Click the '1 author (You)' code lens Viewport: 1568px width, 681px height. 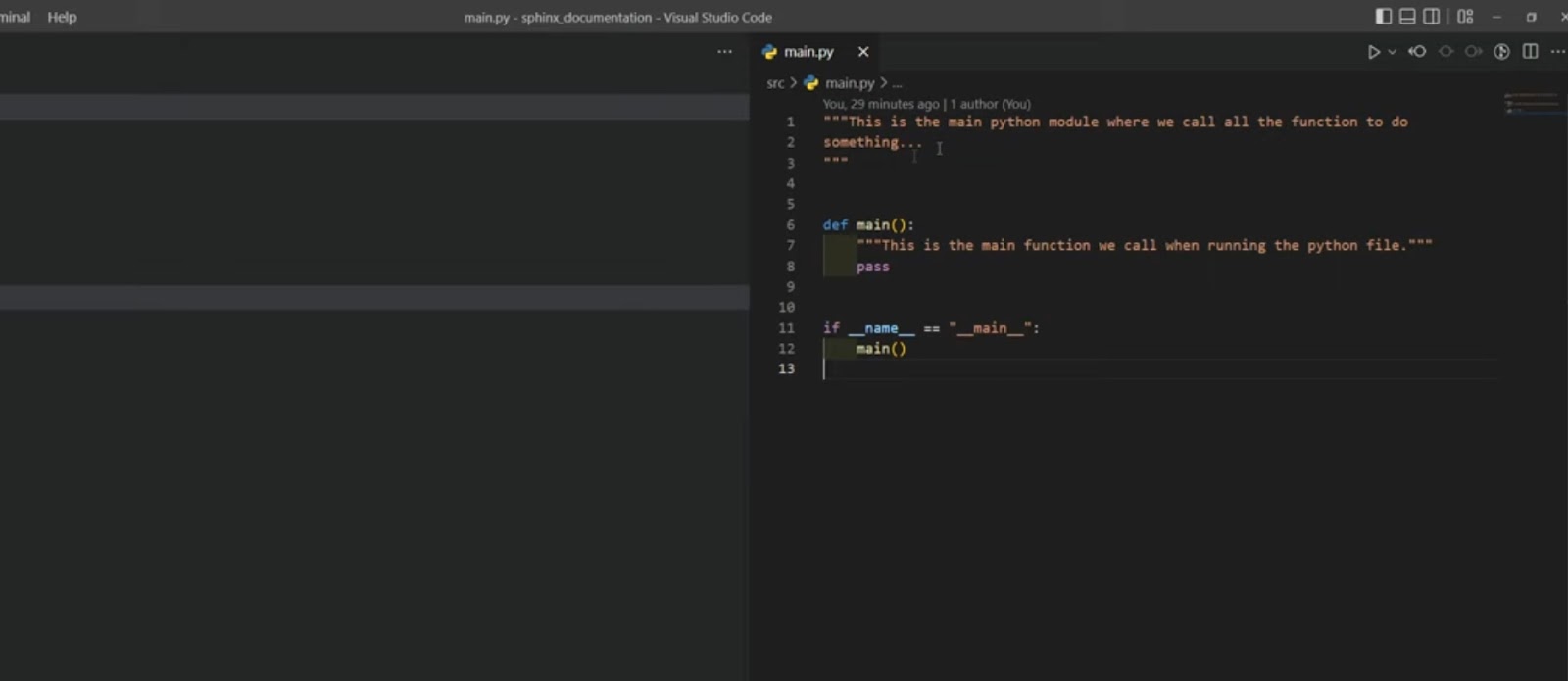click(990, 104)
